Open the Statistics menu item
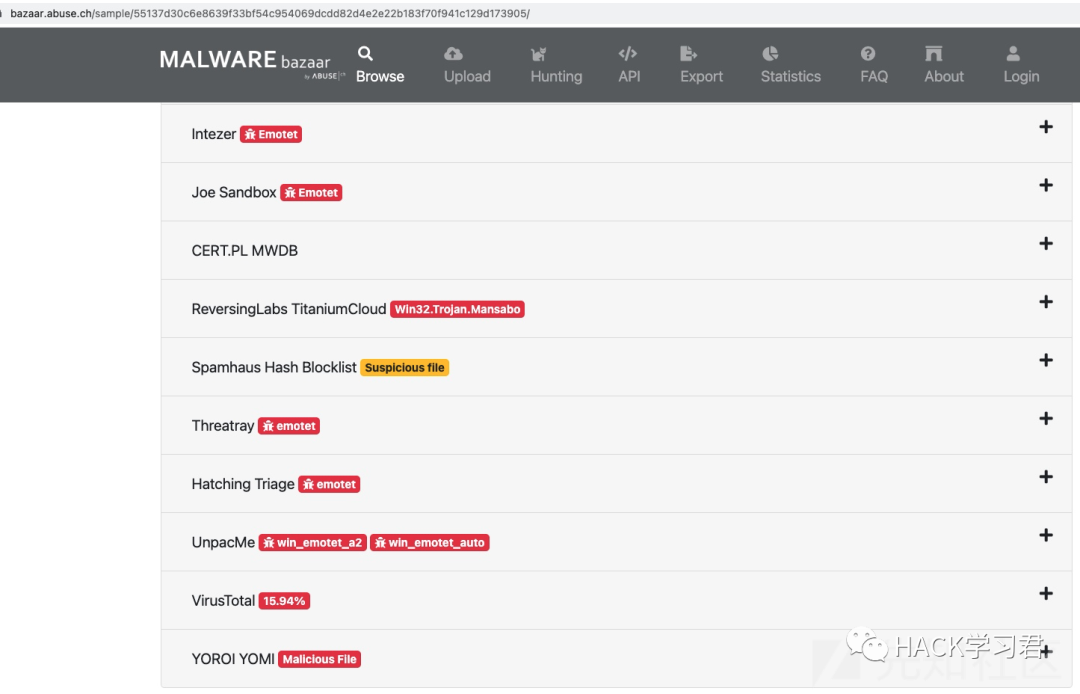The width and height of the screenshot is (1080, 694). coord(791,76)
